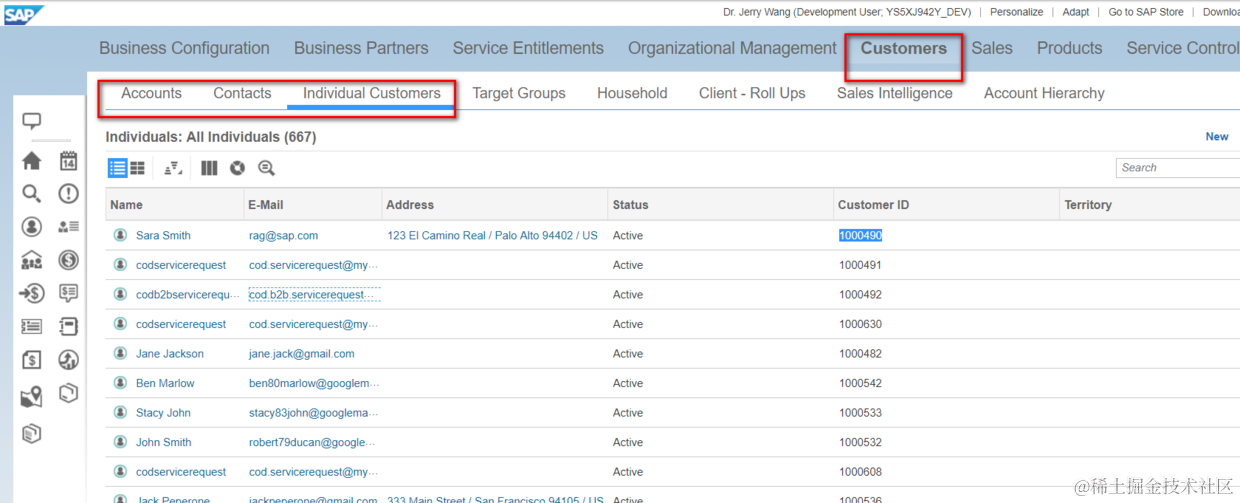Screen dimensions: 1240x503
Task: Click Customer ID cell 1000630
Action: coord(860,324)
